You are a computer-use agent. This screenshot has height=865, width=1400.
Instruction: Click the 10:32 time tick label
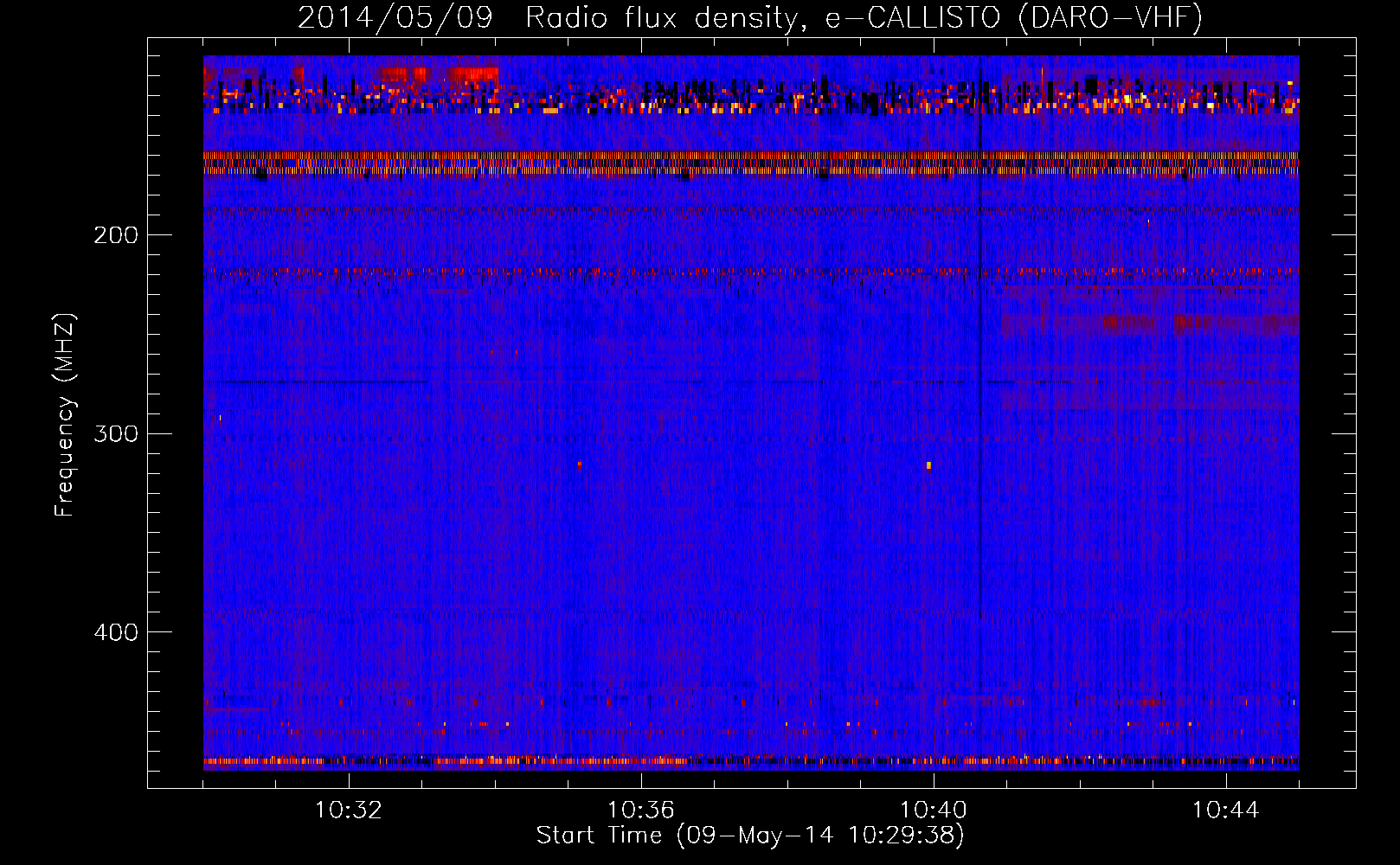click(x=349, y=810)
